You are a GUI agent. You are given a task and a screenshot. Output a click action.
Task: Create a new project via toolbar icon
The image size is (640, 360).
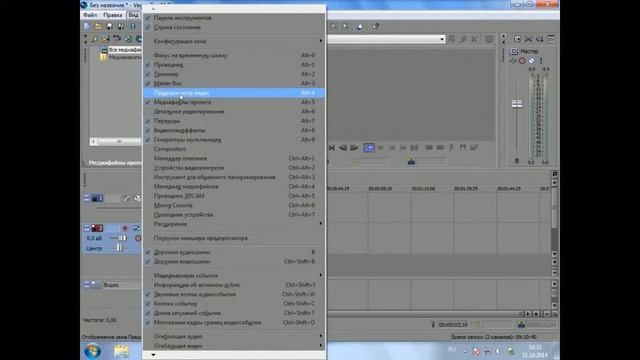[x=87, y=27]
